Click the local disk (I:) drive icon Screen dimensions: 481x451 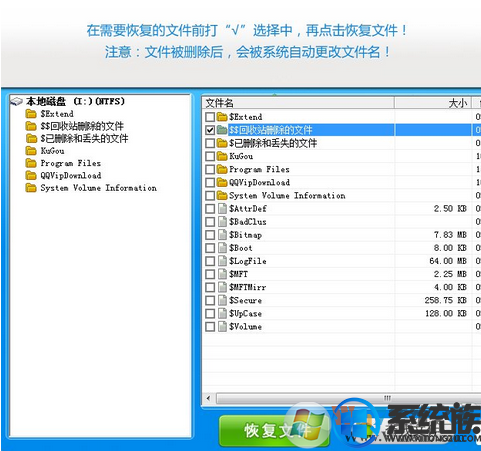click(x=16, y=101)
